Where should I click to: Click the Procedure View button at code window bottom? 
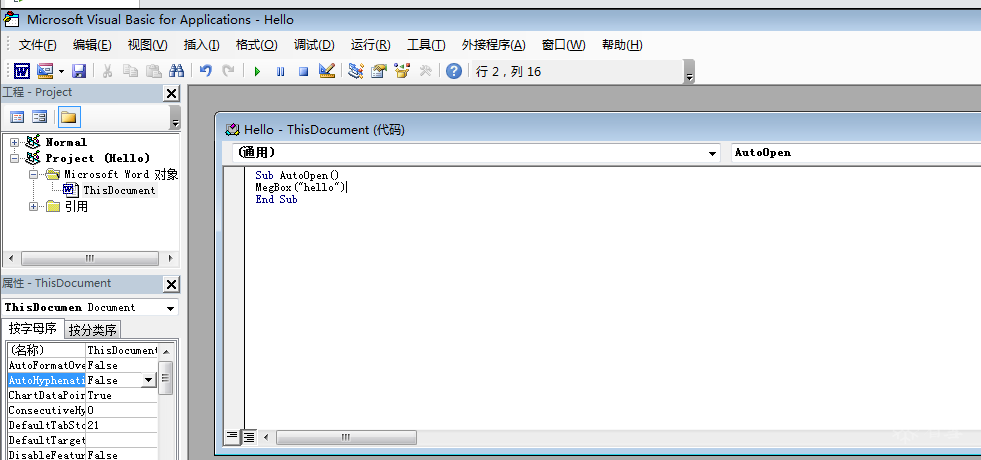(x=231, y=436)
